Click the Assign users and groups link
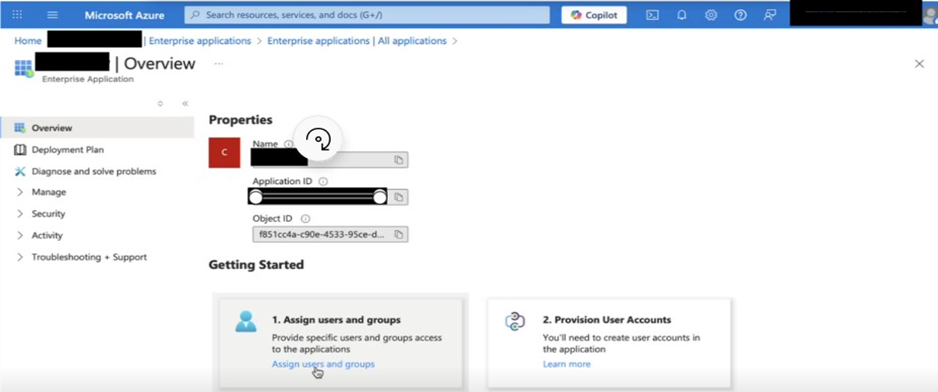This screenshot has width=938, height=392. coord(323,364)
